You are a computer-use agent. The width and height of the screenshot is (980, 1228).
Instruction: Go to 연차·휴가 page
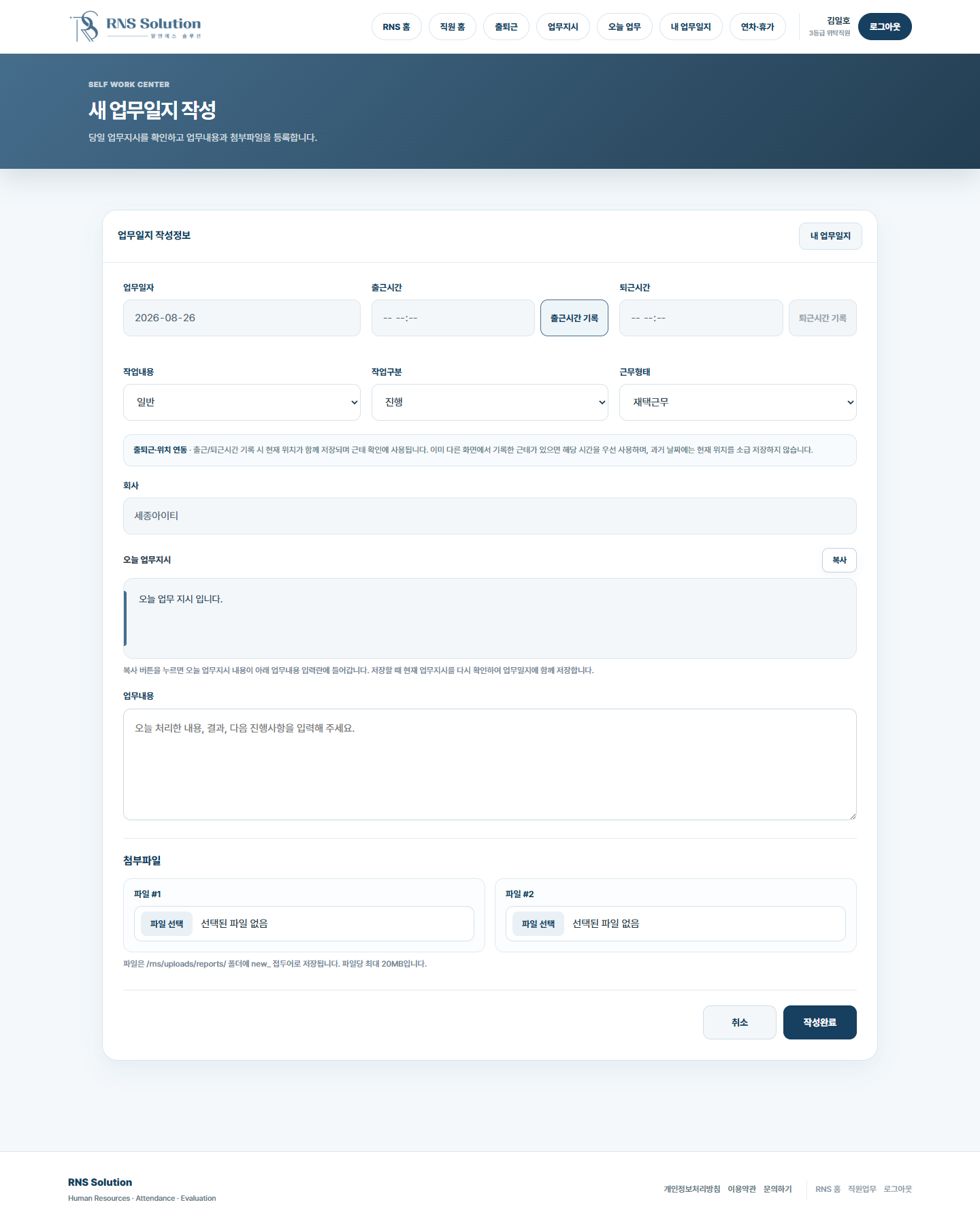pyautogui.click(x=757, y=27)
